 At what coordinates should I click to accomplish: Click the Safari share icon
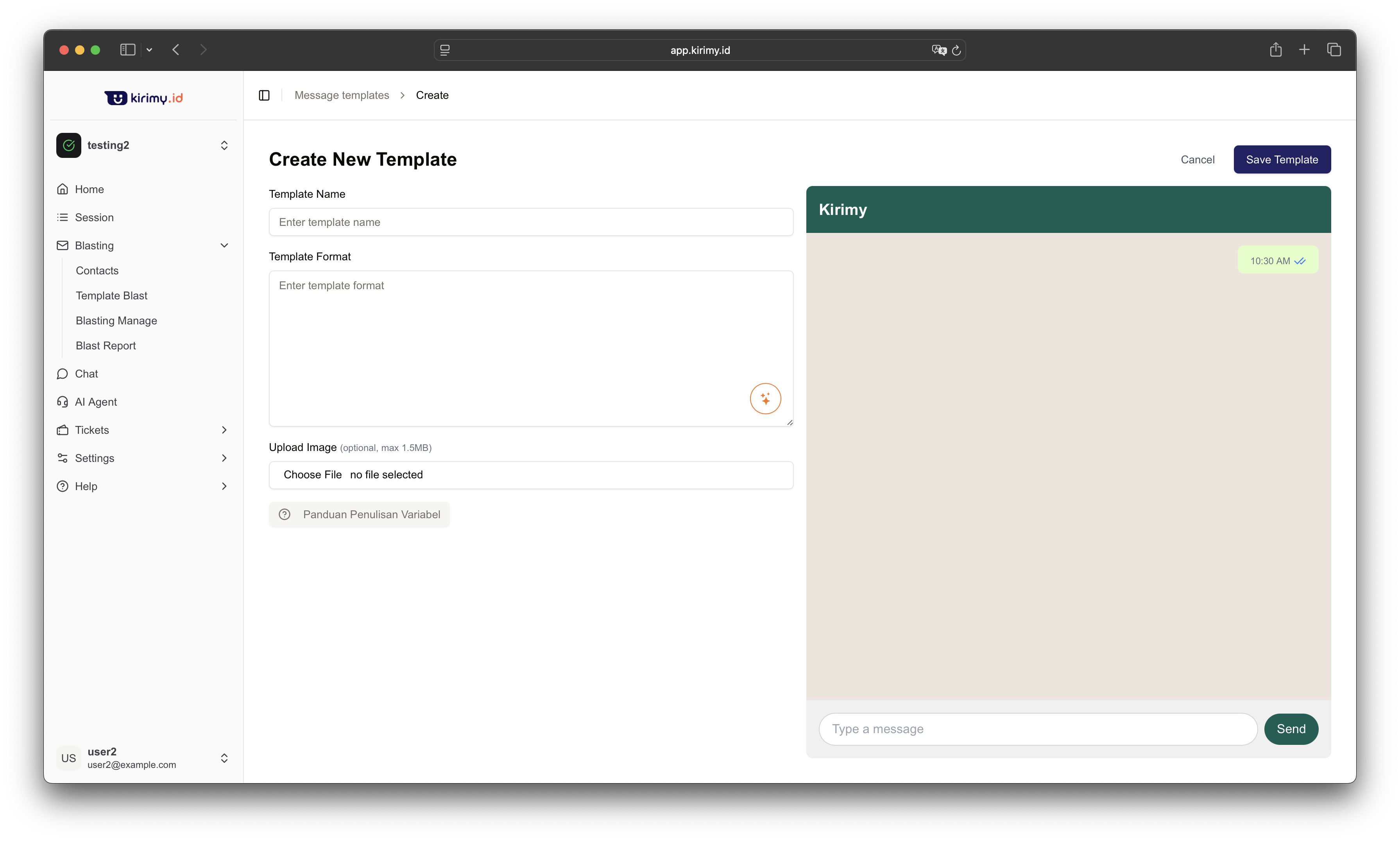point(1275,50)
